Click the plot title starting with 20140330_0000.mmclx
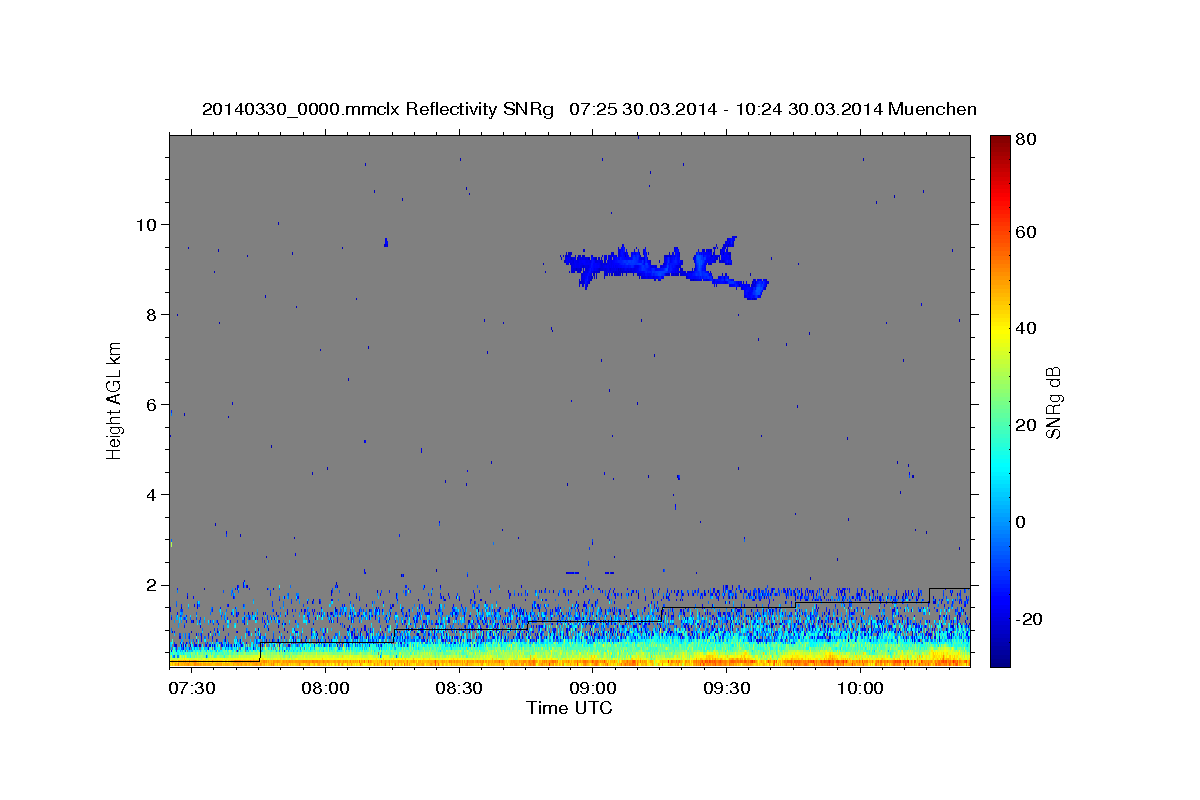 pyautogui.click(x=589, y=109)
